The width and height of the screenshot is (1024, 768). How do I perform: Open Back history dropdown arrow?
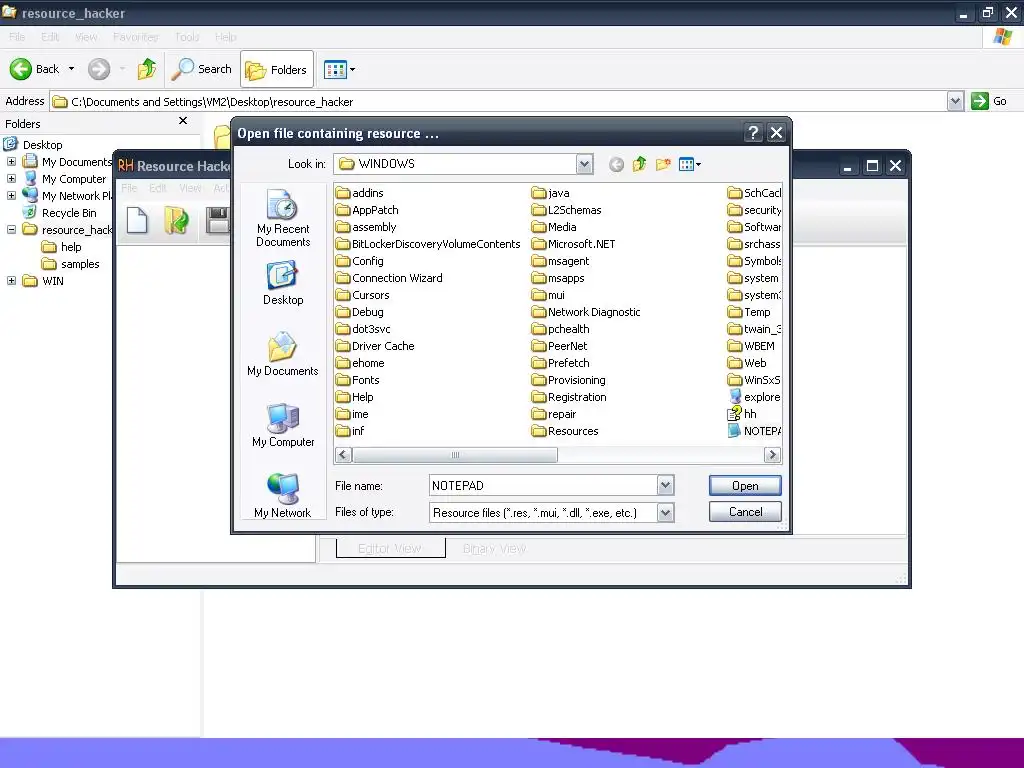pos(71,69)
